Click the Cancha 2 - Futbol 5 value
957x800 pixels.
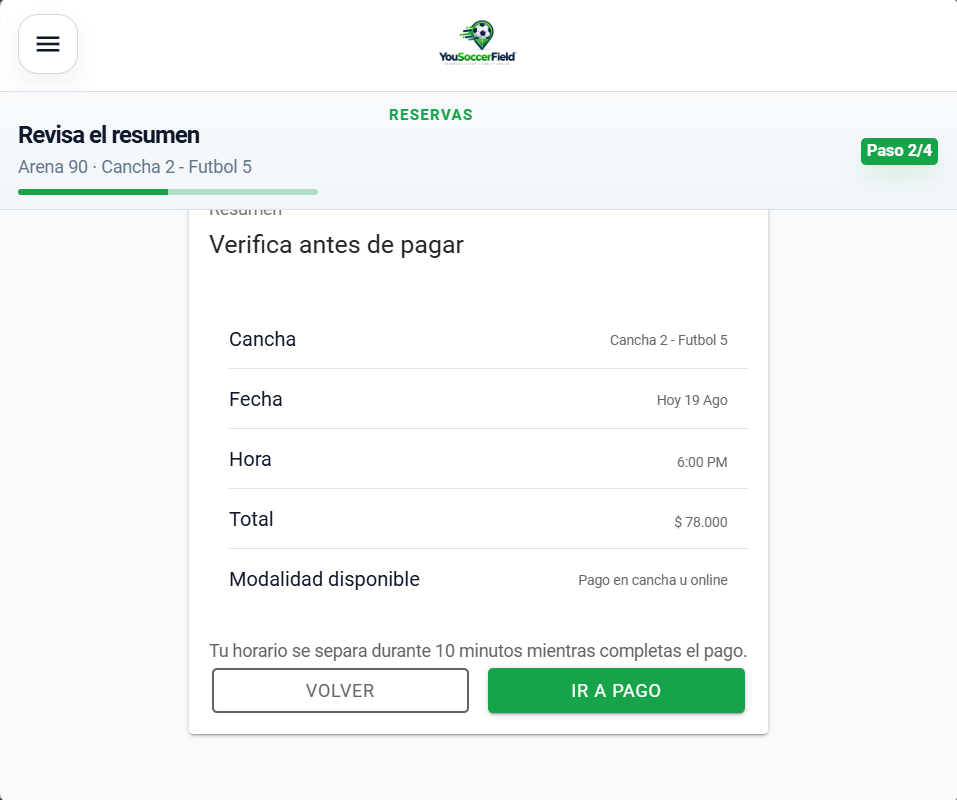[x=668, y=340]
